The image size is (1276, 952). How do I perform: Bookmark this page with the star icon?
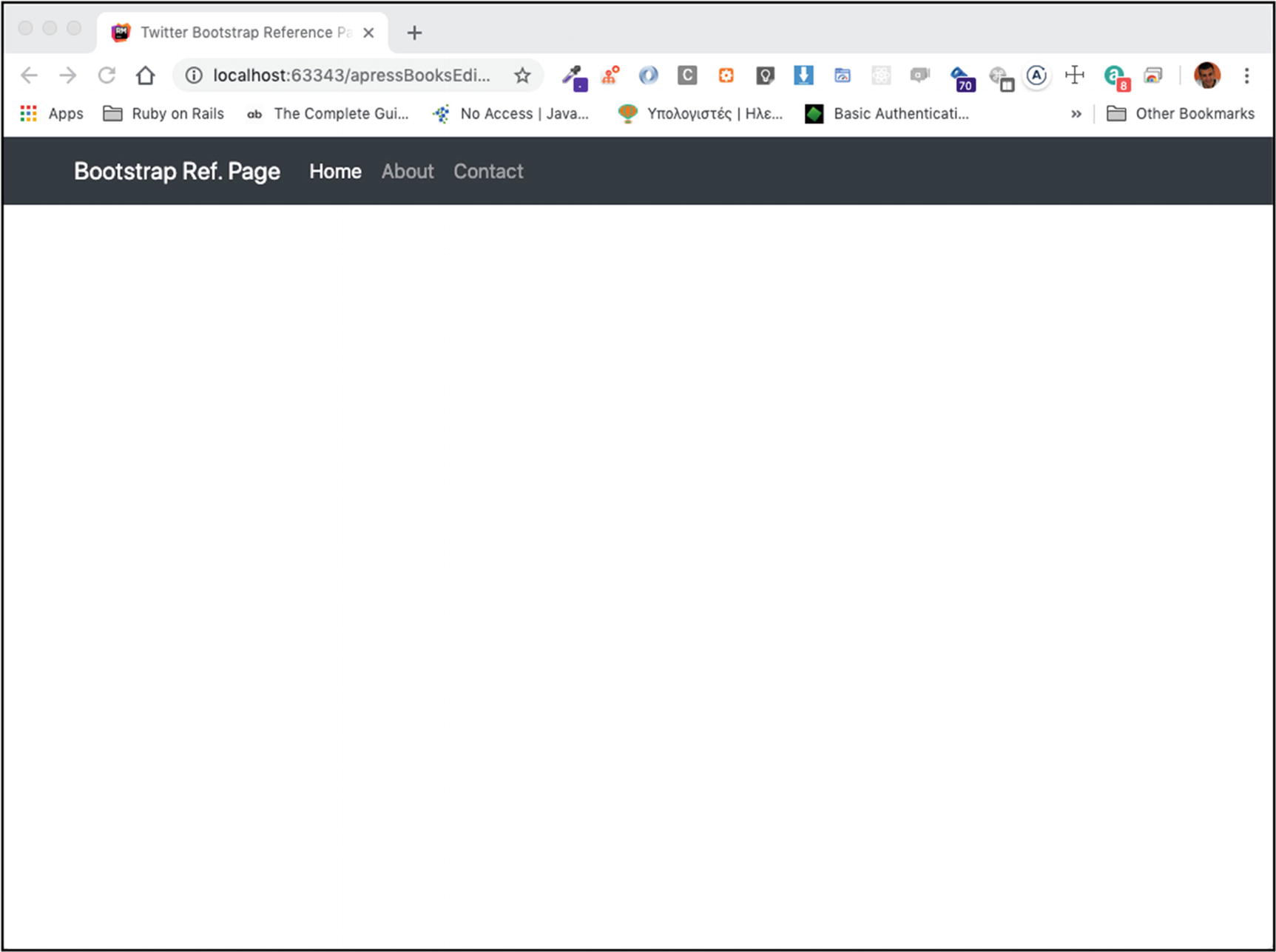click(522, 75)
